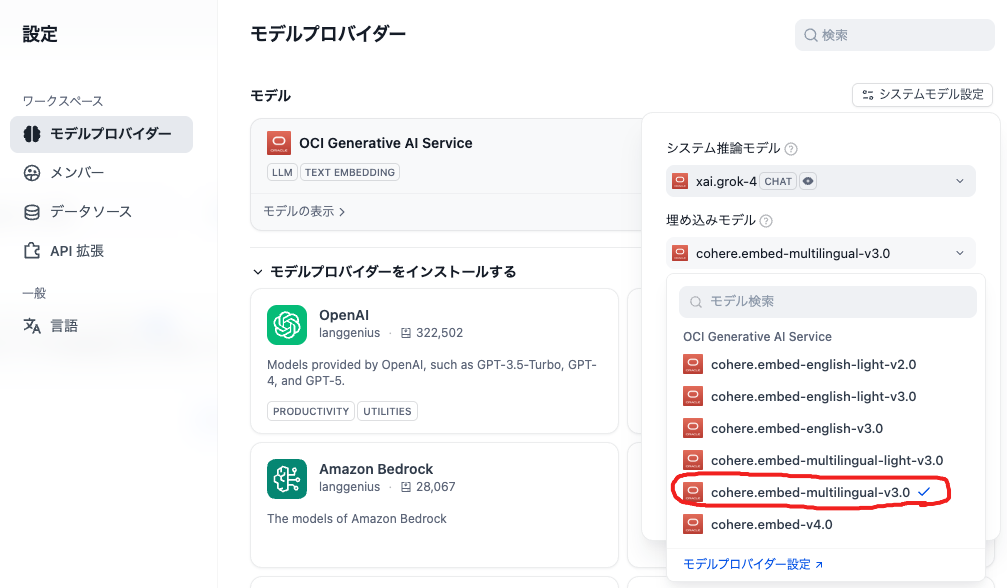Select cohere.embed-english-v3.0
The image size is (1007, 588).
(826, 429)
